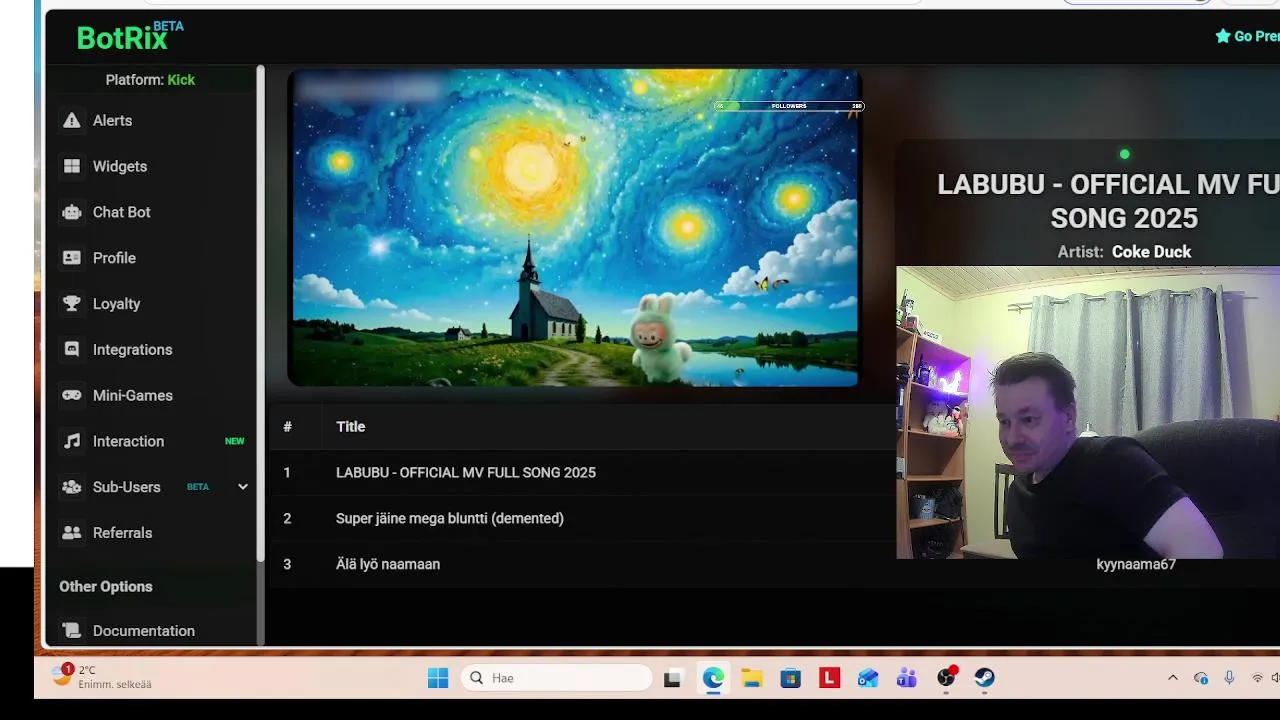Click the Alerts warning icon
This screenshot has height=720, width=1280.
coord(72,120)
